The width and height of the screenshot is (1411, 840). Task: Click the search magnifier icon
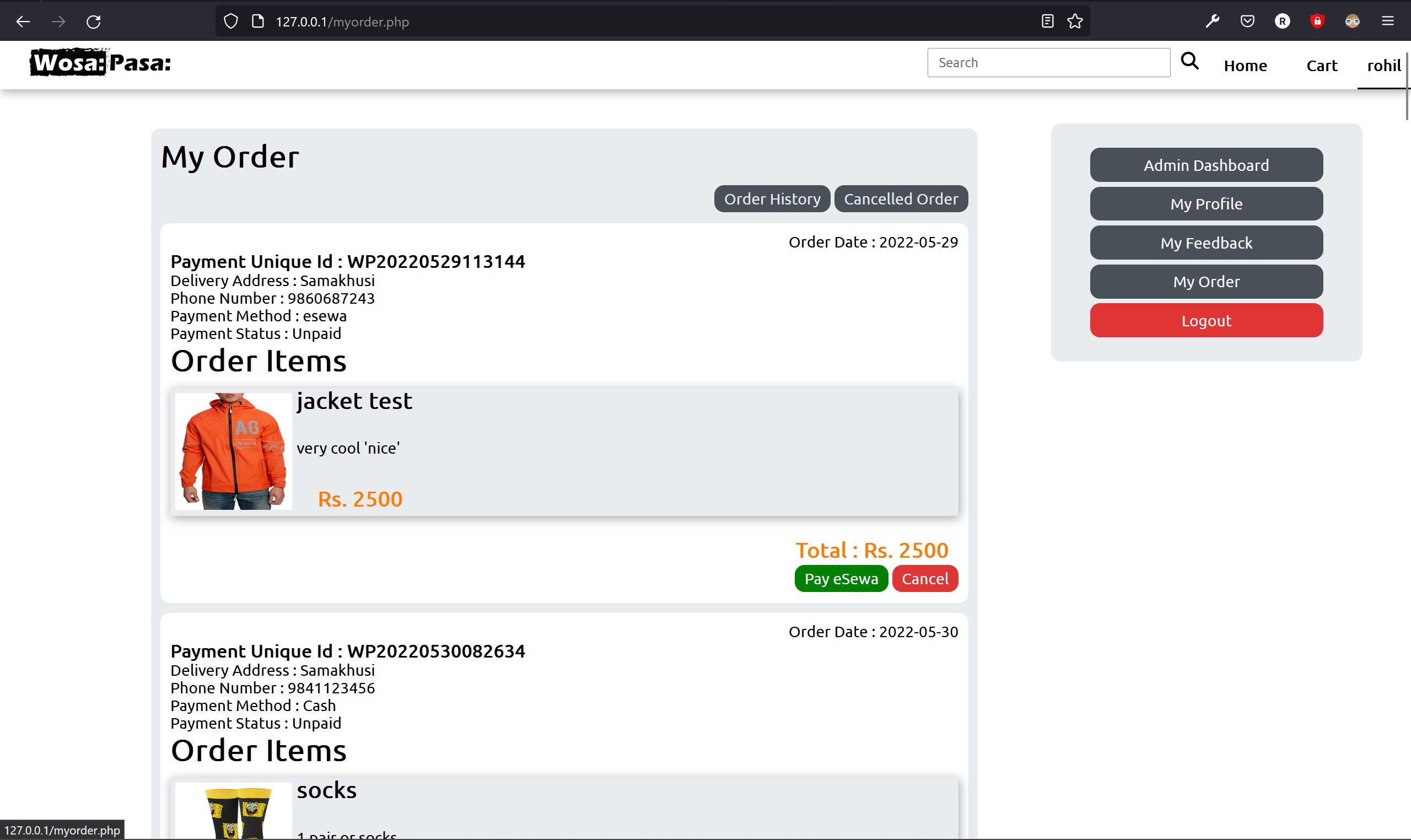coord(1189,61)
